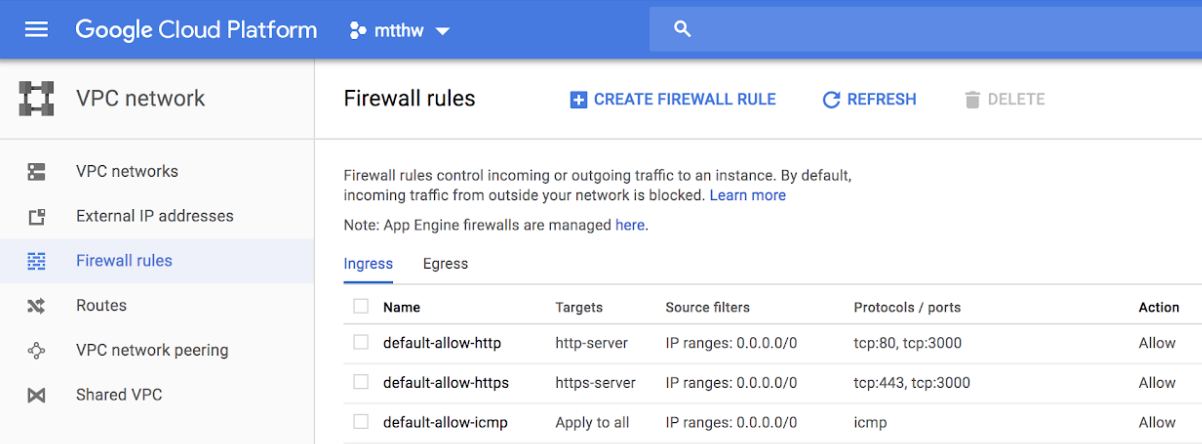
Task: Check the default-allow-http rule checkbox
Action: coord(361,343)
